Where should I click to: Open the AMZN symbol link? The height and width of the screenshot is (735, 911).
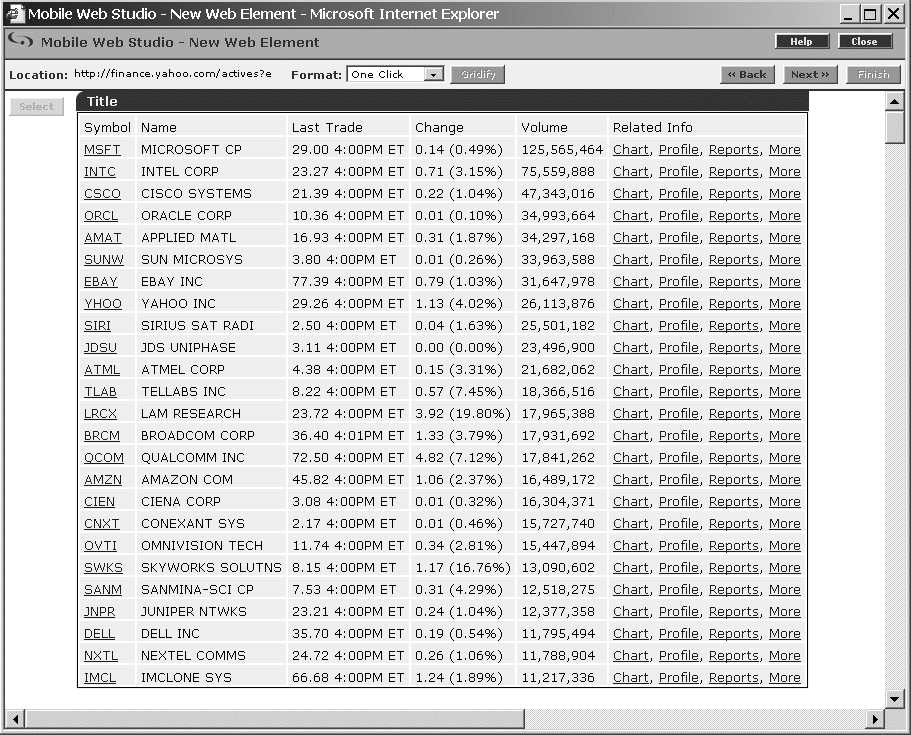click(x=103, y=480)
